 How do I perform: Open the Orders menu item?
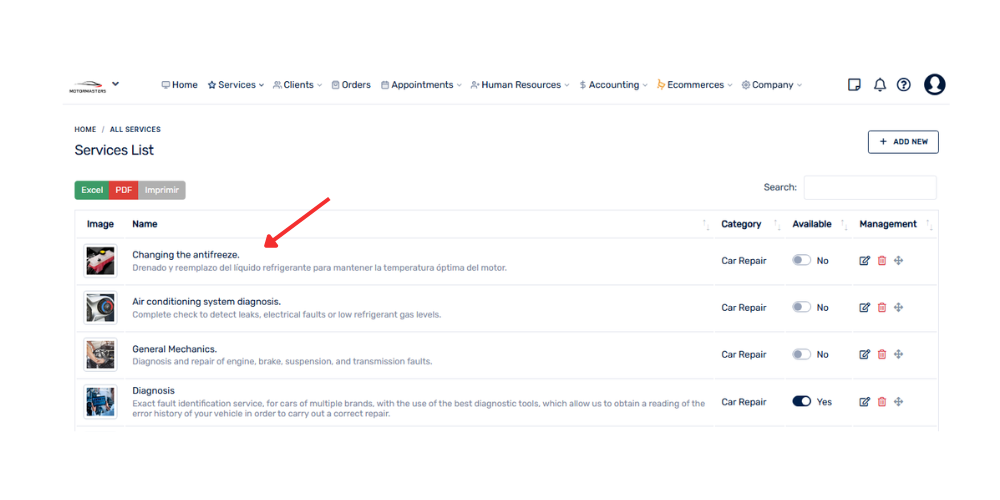click(x=351, y=85)
